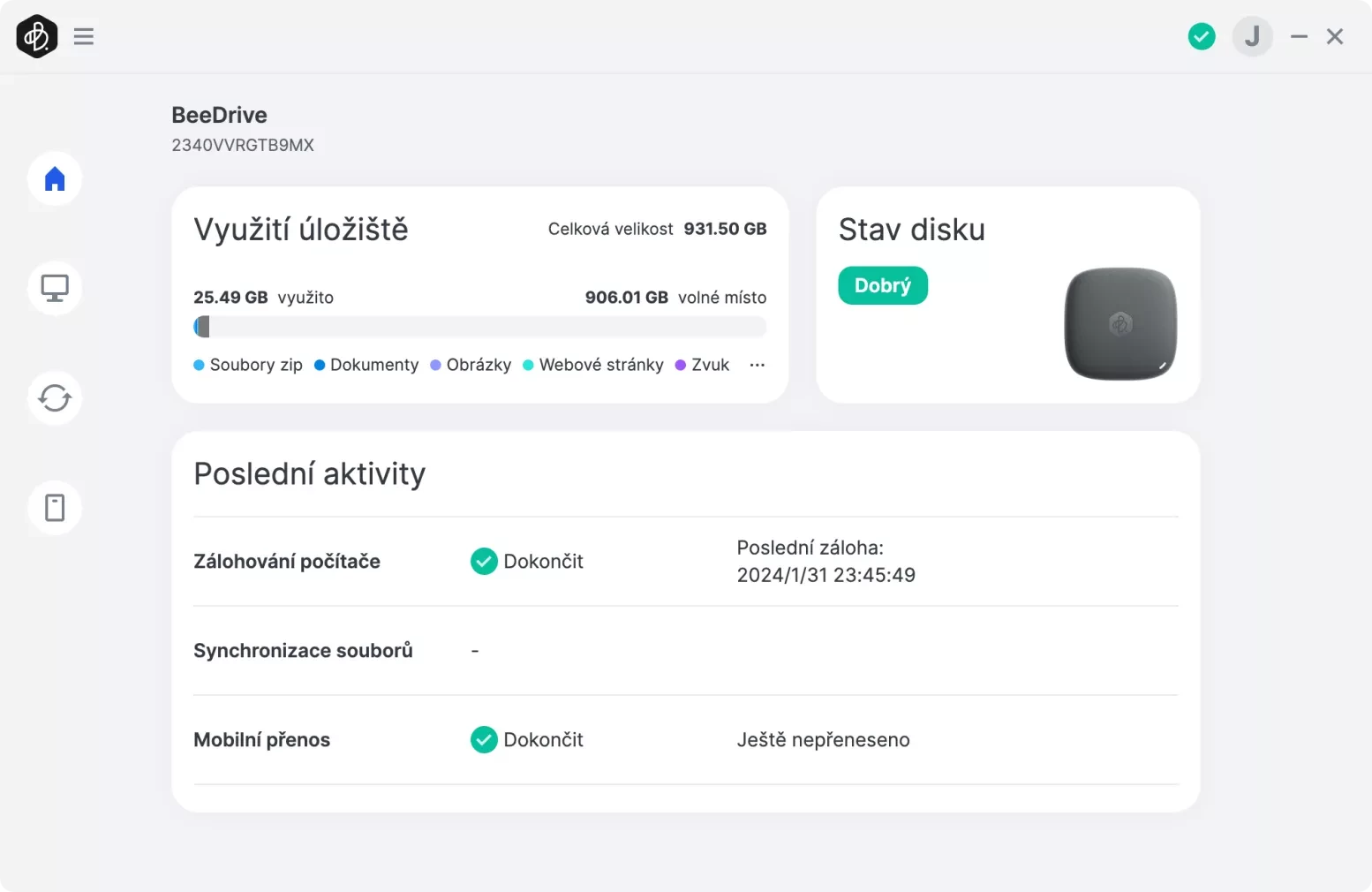Image resolution: width=1372 pixels, height=892 pixels.
Task: Click the Poslední aktivity section heading
Action: [x=310, y=474]
